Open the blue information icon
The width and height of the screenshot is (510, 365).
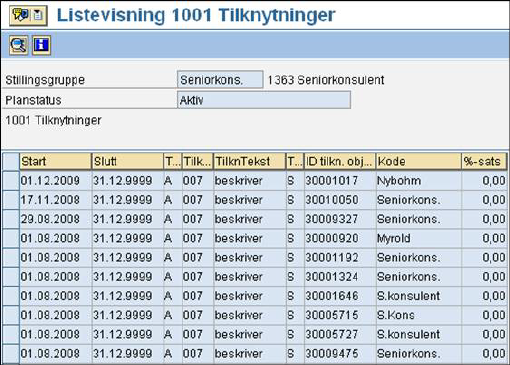[x=42, y=45]
